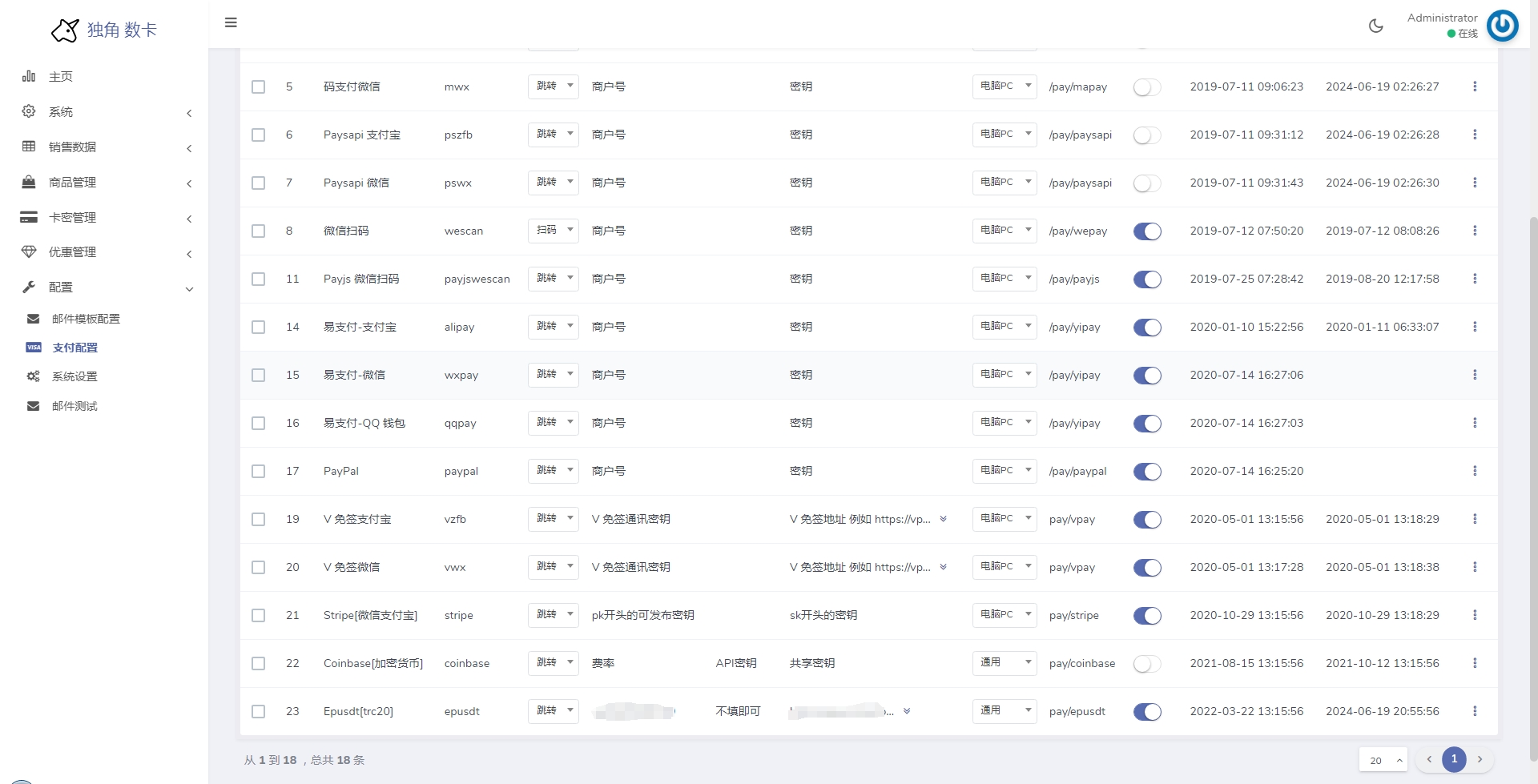Open the Administrator avatar menu
This screenshot has width=1538, height=784.
[x=1502, y=26]
